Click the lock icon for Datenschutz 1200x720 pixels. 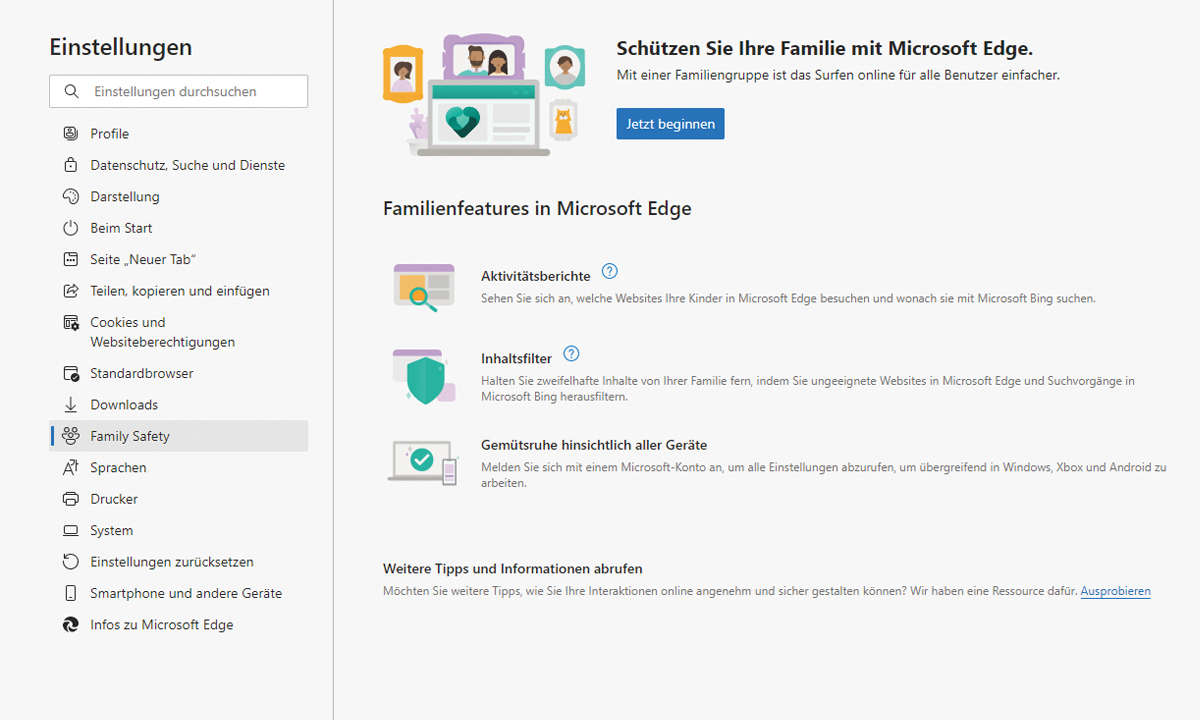click(x=70, y=165)
